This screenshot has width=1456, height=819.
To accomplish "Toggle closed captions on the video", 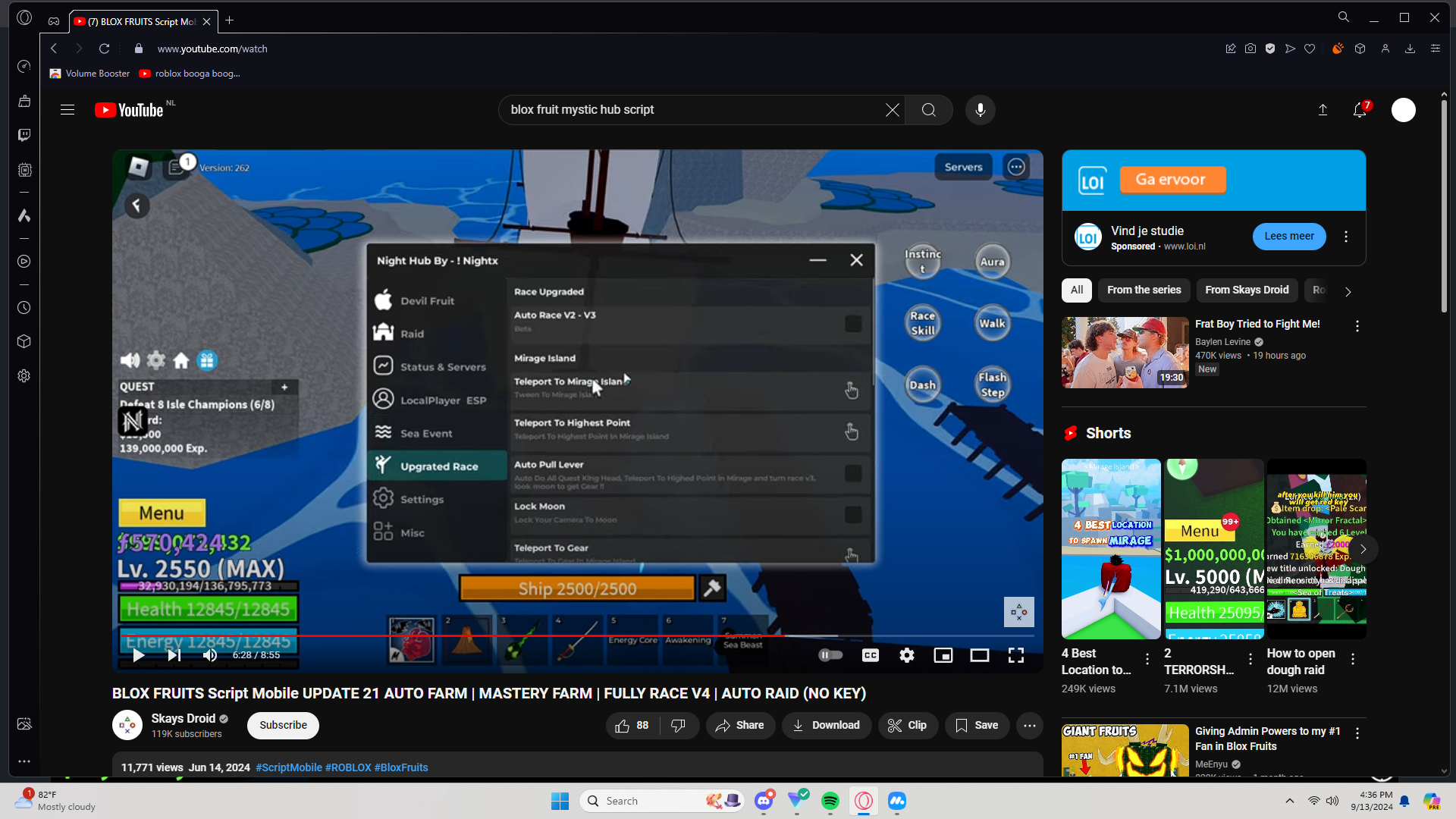I will click(871, 655).
